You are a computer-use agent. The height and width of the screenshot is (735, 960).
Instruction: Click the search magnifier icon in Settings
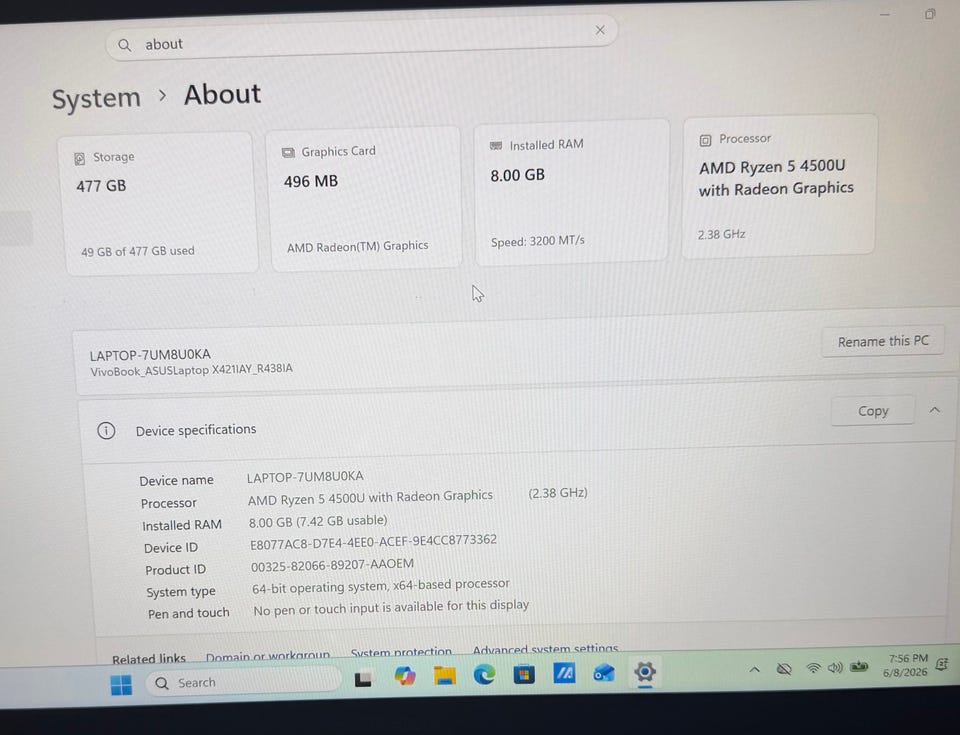[x=124, y=45]
